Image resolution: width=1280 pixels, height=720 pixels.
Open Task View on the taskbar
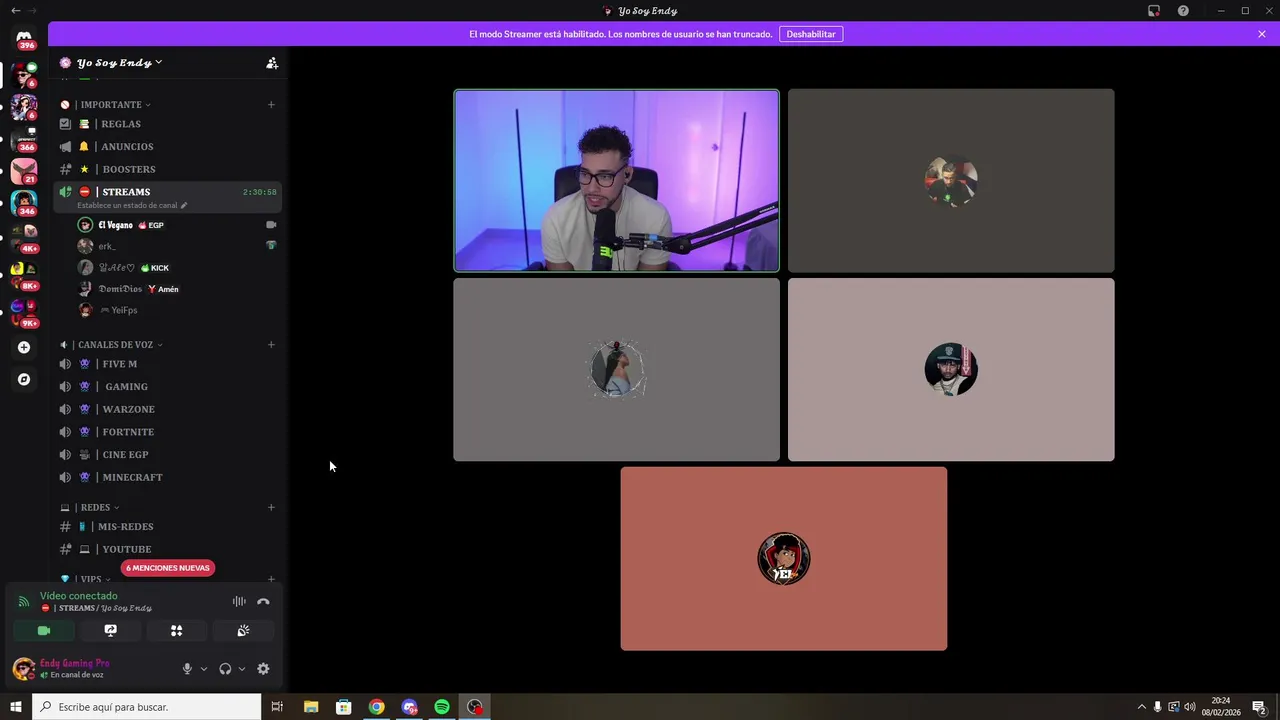[x=277, y=707]
